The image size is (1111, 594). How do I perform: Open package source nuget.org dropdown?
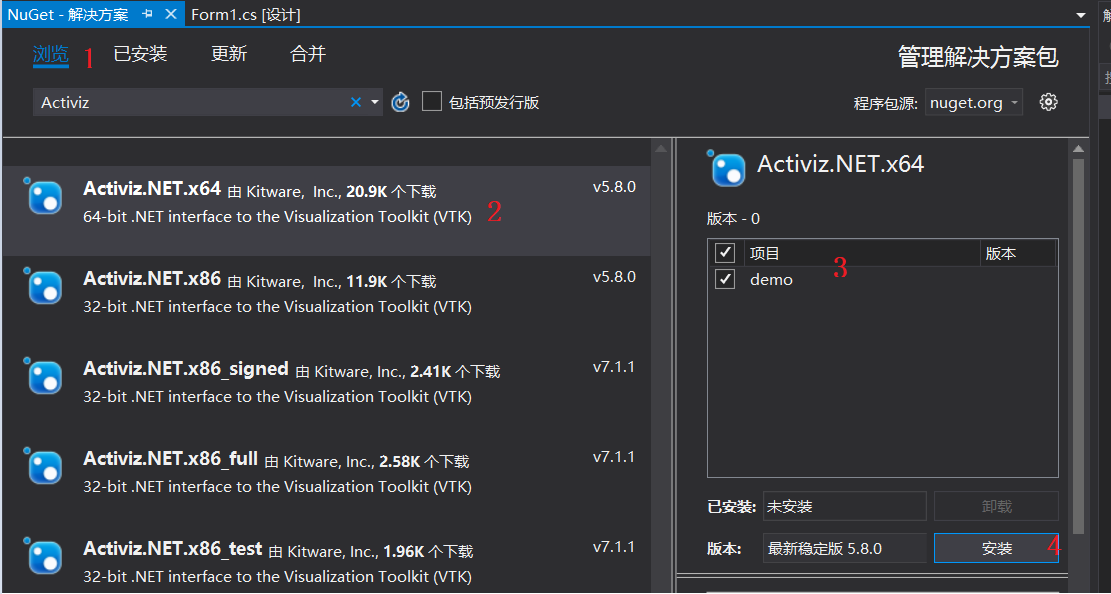974,103
